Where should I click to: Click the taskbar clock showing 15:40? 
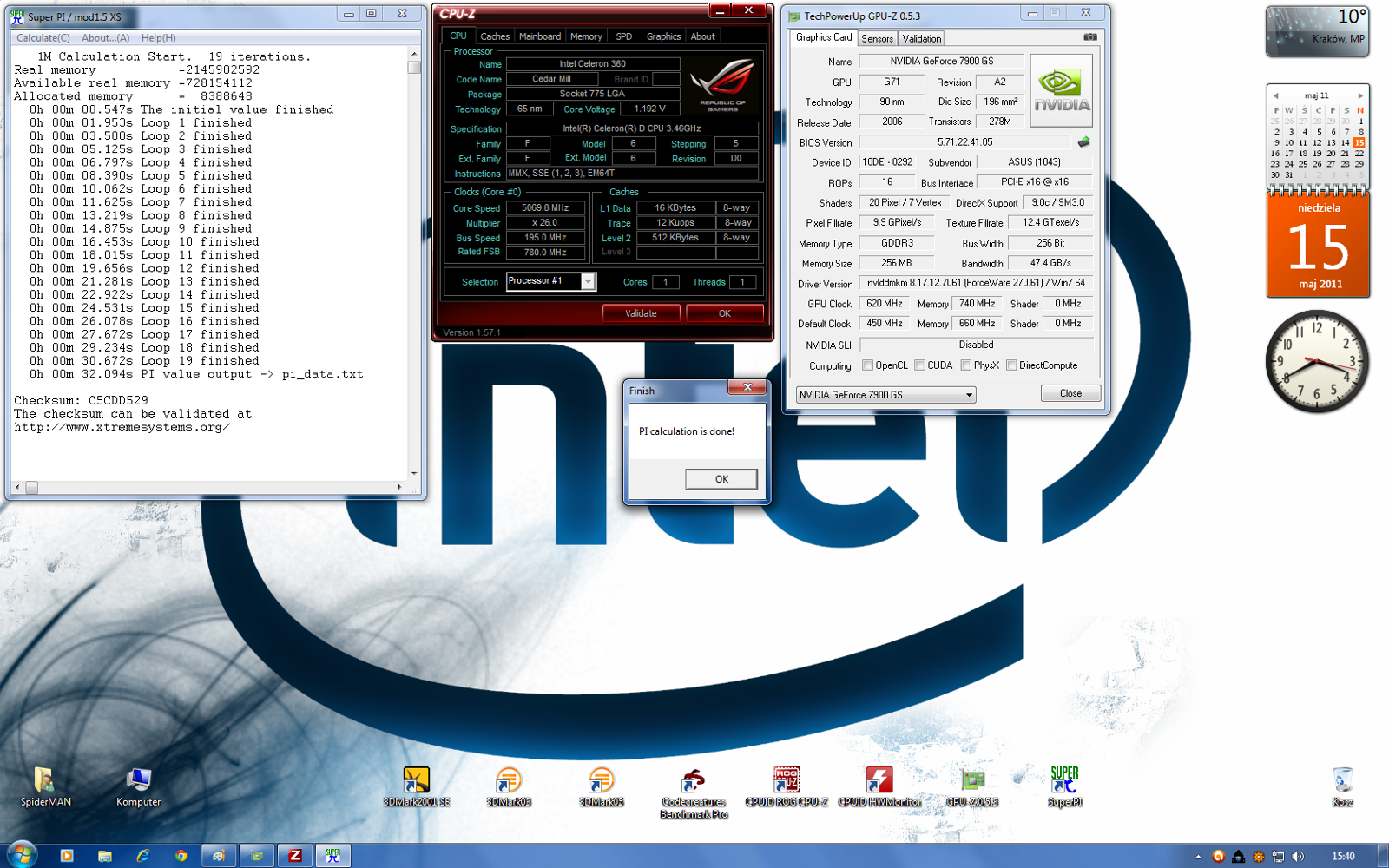[x=1343, y=857]
